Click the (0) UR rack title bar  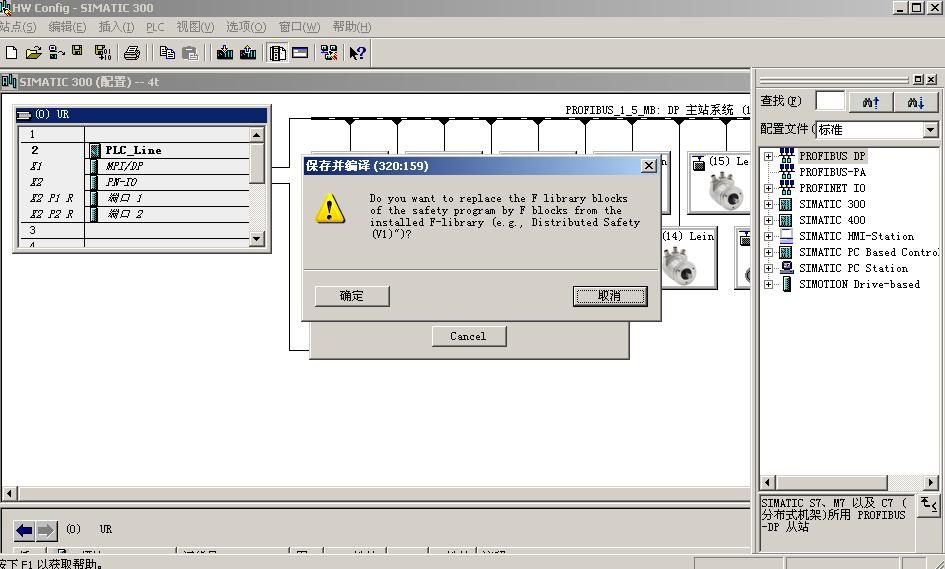[x=141, y=115]
